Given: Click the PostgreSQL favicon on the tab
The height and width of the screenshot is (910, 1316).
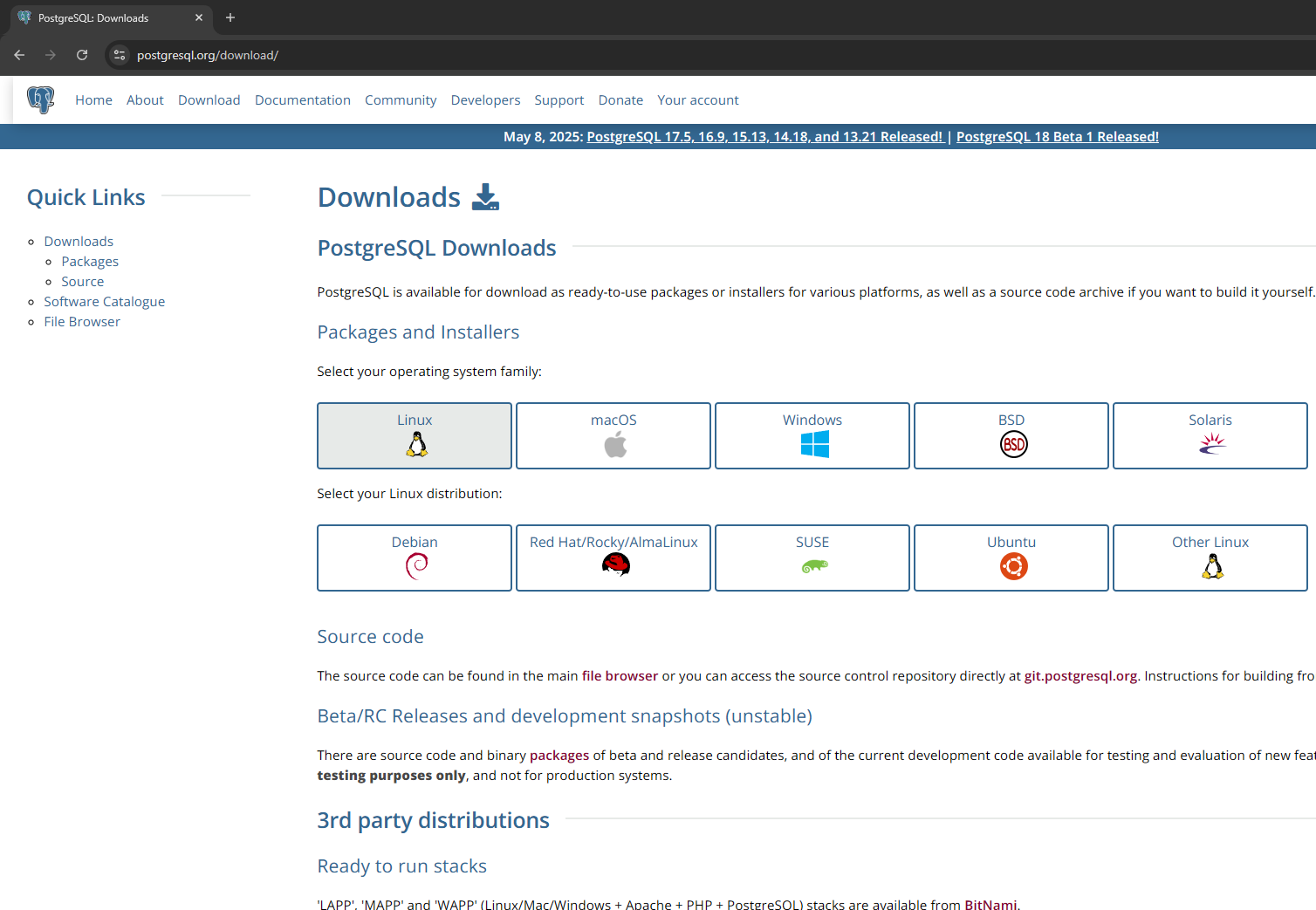Looking at the screenshot, I should [x=24, y=17].
